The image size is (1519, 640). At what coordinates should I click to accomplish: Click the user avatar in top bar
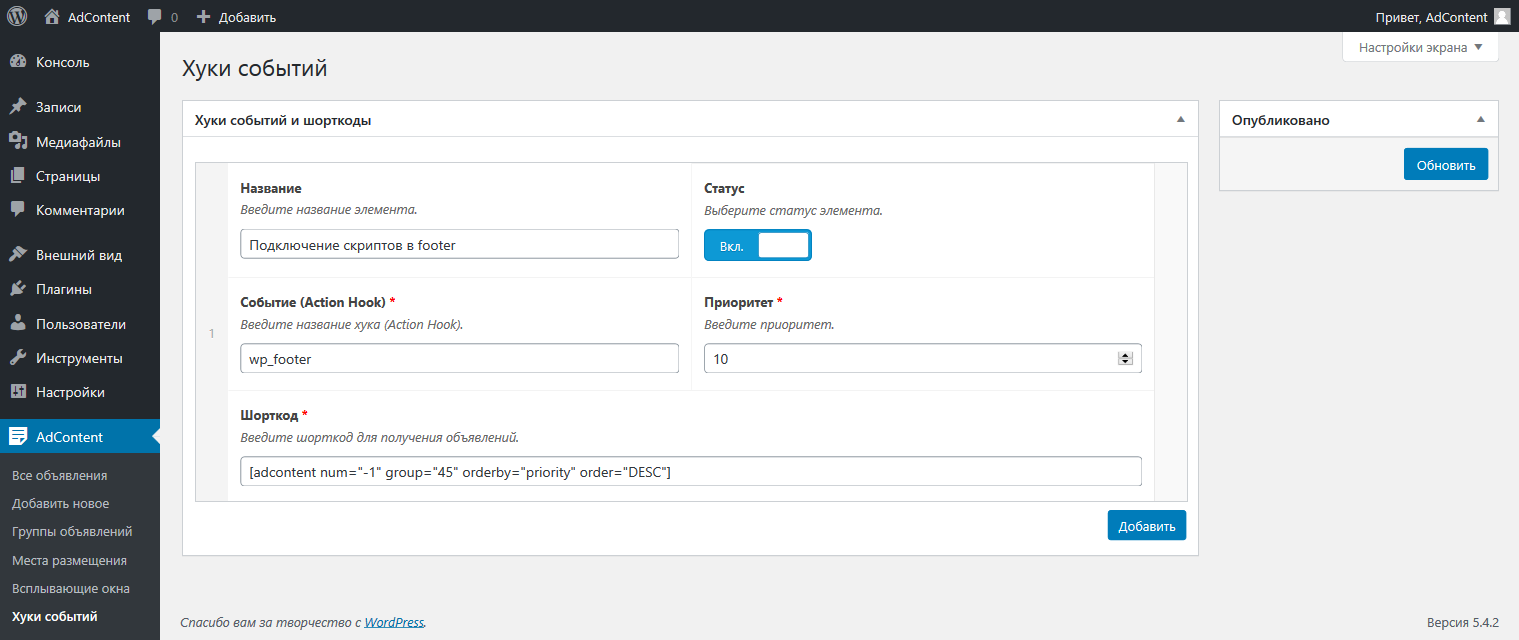(1501, 16)
